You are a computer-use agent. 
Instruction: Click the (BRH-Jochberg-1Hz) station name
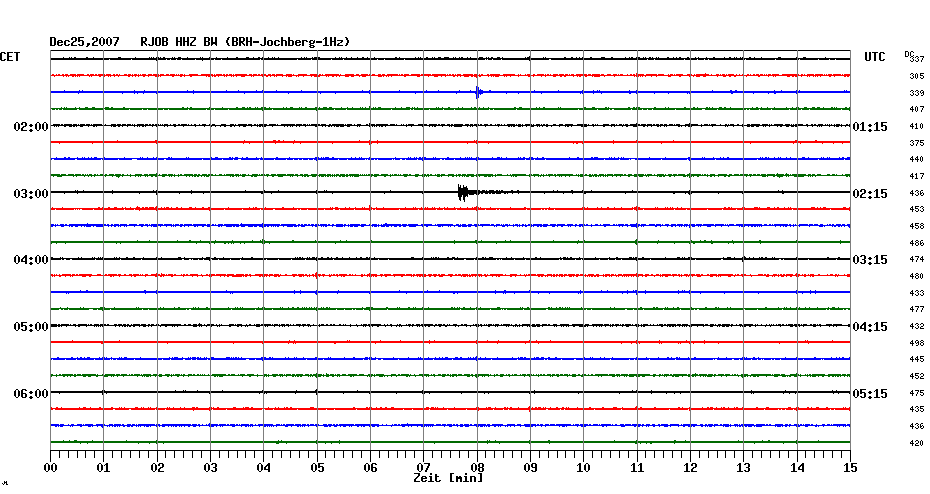pos(288,42)
